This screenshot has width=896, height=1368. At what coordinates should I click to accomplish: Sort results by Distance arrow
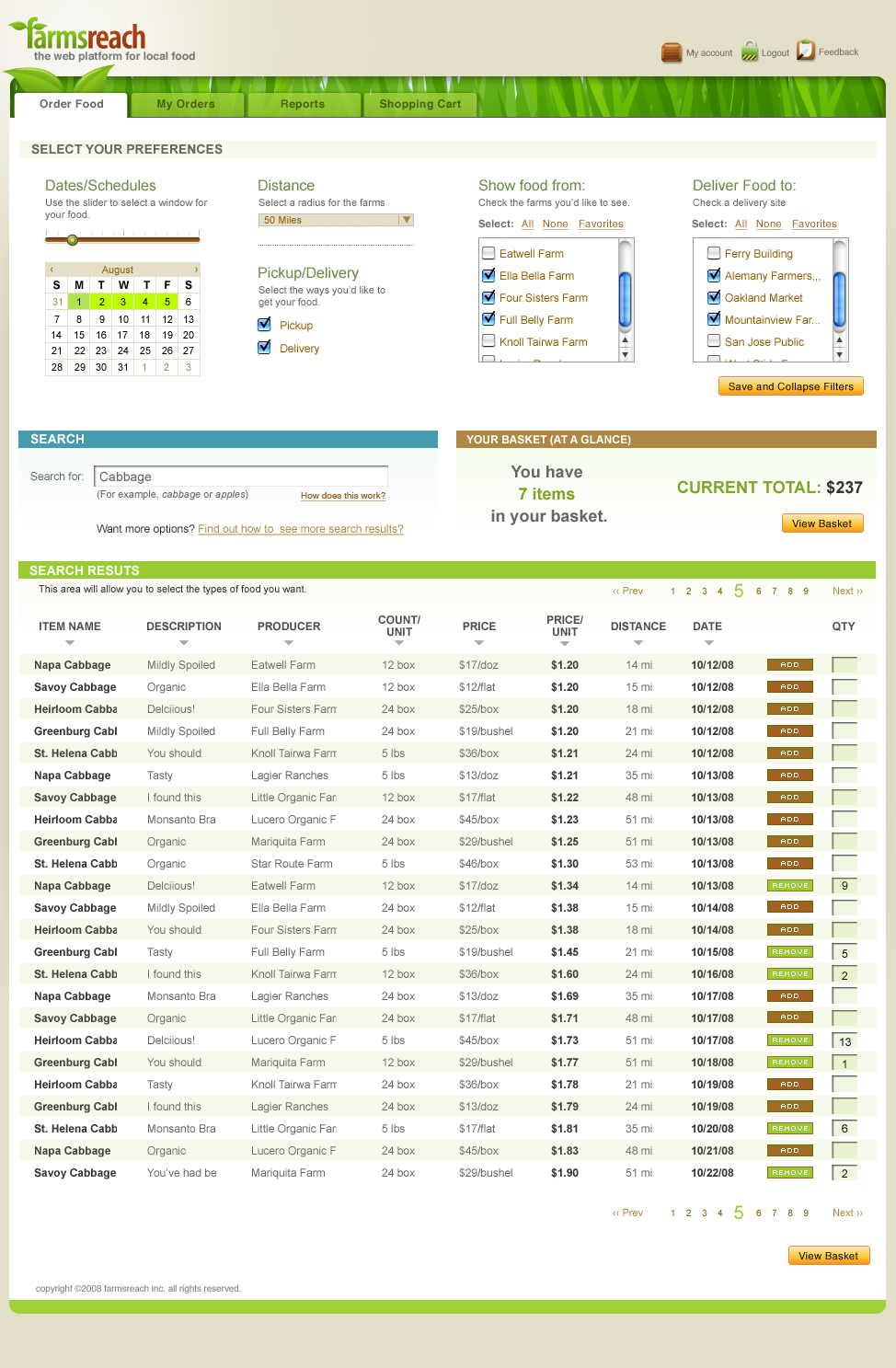click(x=638, y=643)
